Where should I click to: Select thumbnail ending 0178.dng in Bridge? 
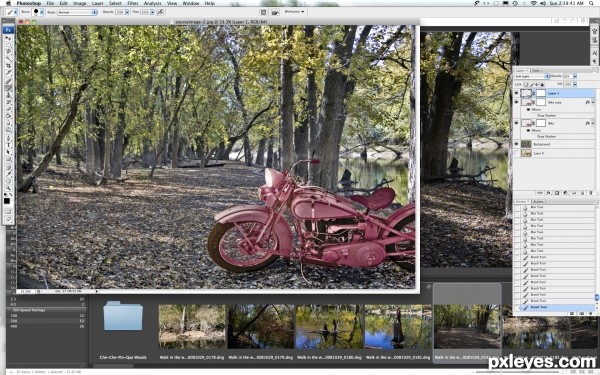tap(192, 326)
